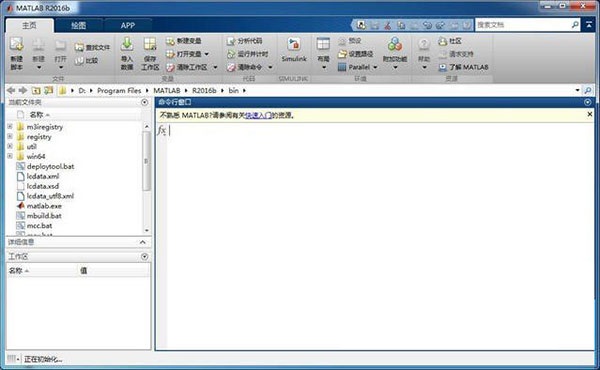Expand the util folder

click(10, 146)
